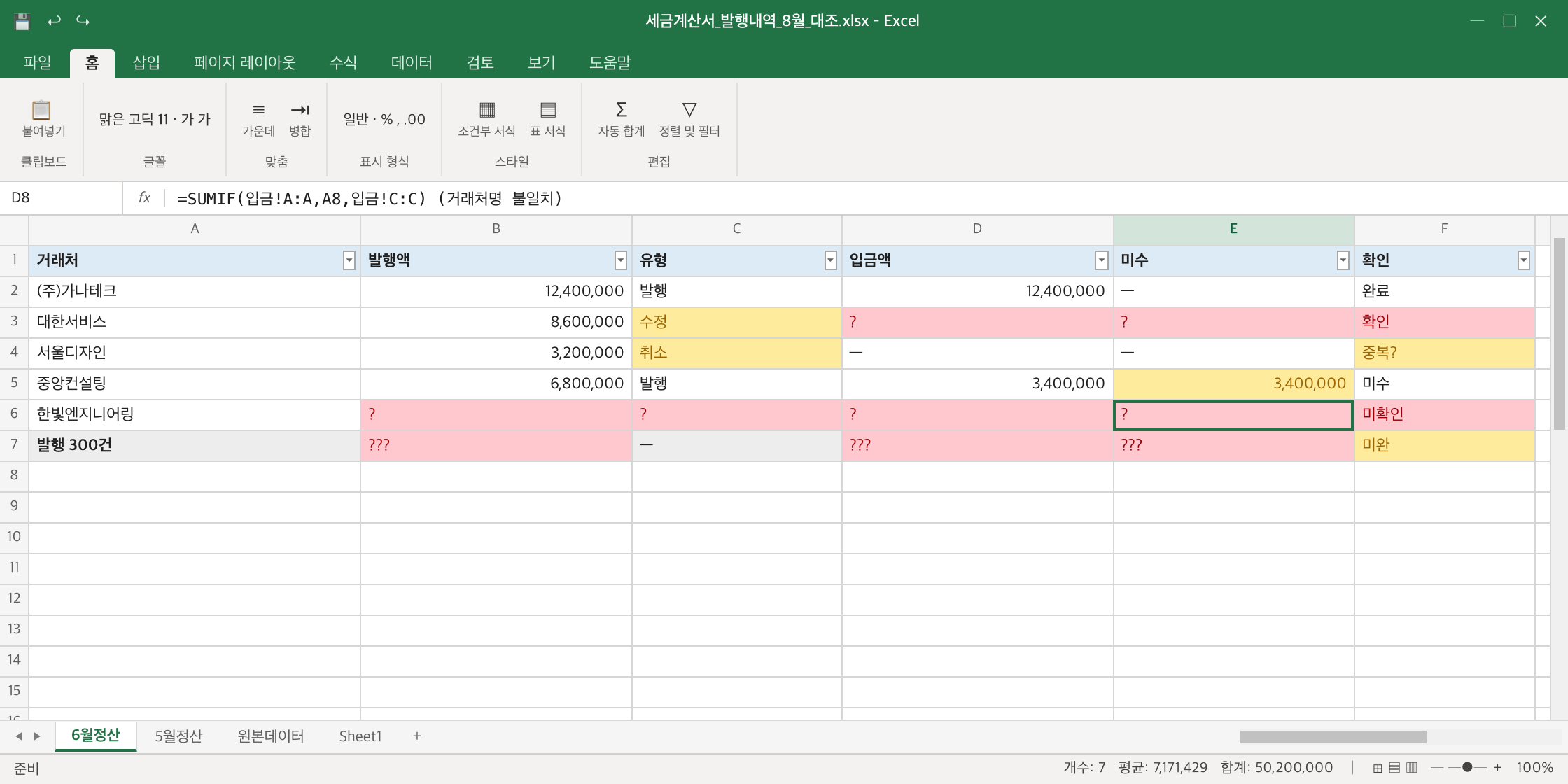The height and width of the screenshot is (784, 1568).
Task: Click the 100% zoom level
Action: tap(1535, 768)
